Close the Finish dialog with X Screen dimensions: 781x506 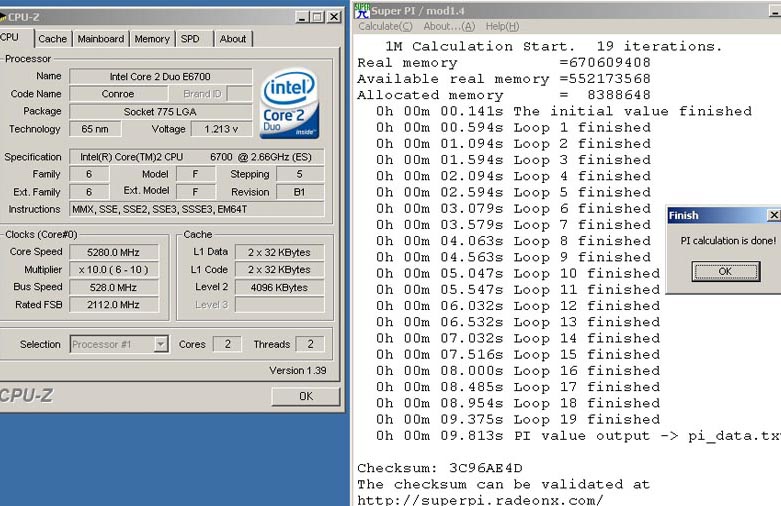point(774,215)
